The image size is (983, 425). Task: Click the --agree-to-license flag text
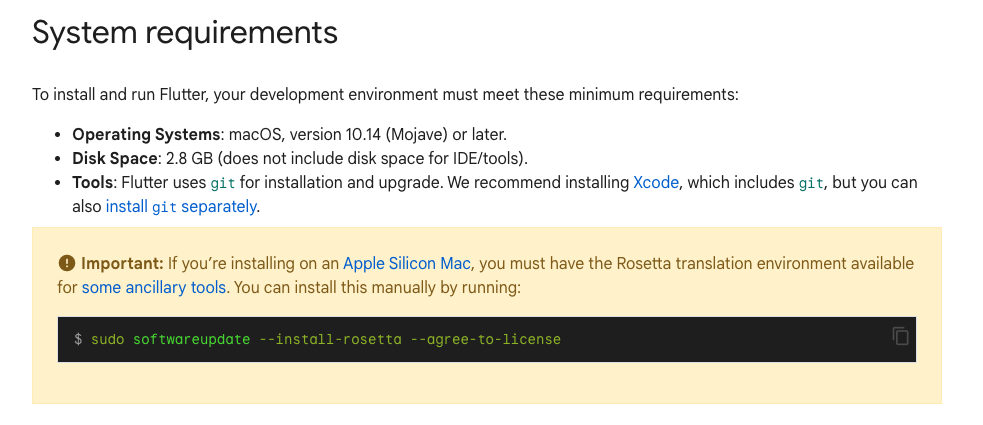click(486, 339)
